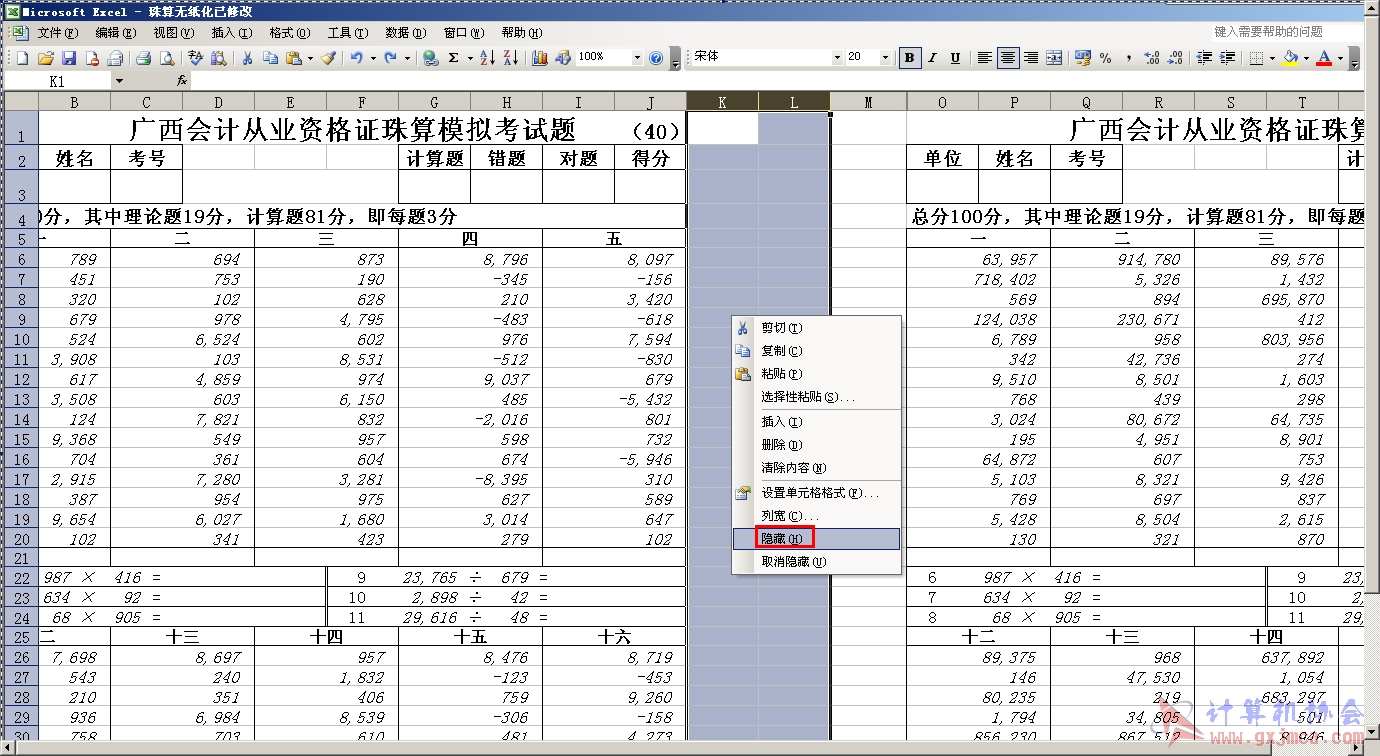Open the paste options dropdown arrow
Image resolution: width=1380 pixels, height=756 pixels.
pyautogui.click(x=310, y=58)
